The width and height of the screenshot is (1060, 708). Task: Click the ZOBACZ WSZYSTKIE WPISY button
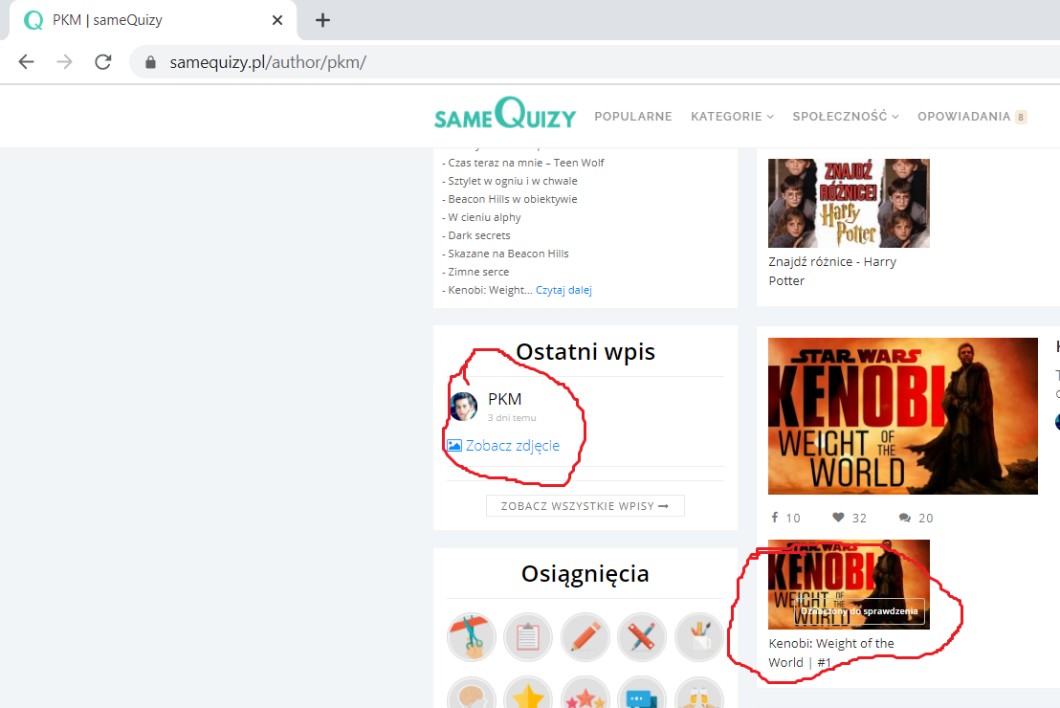click(585, 506)
